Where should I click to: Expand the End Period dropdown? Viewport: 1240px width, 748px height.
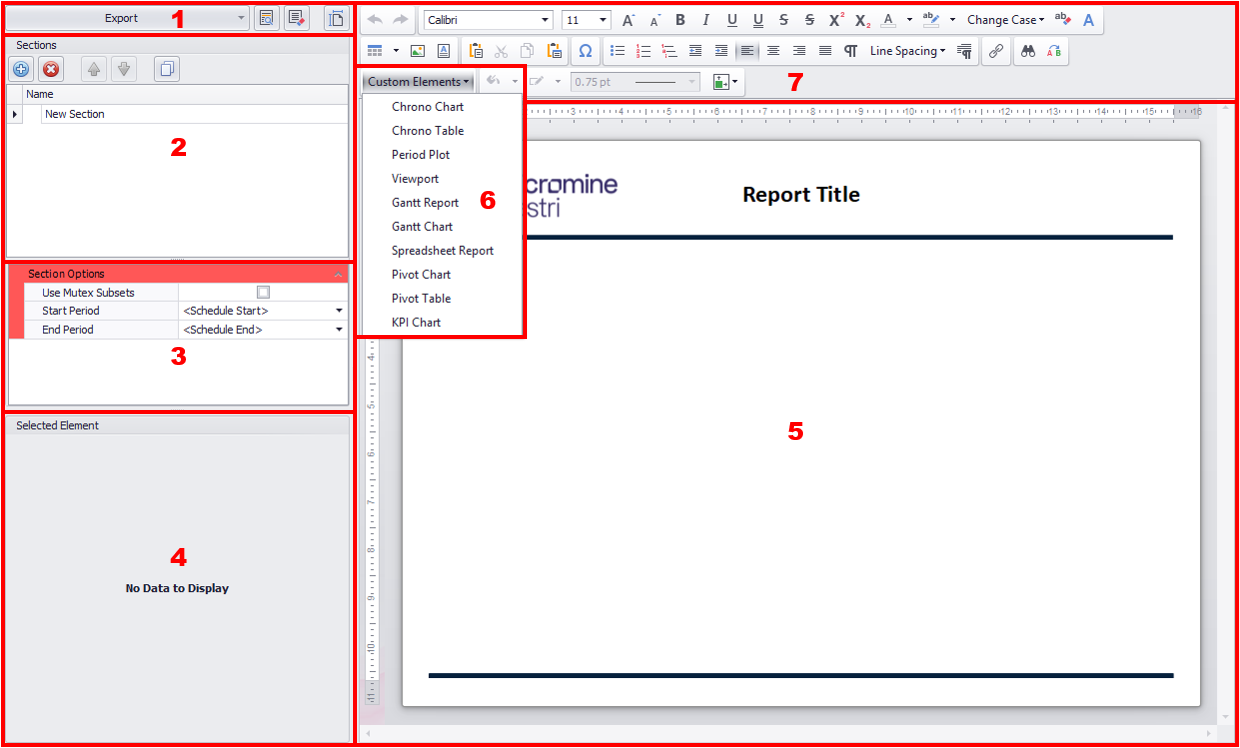338,330
